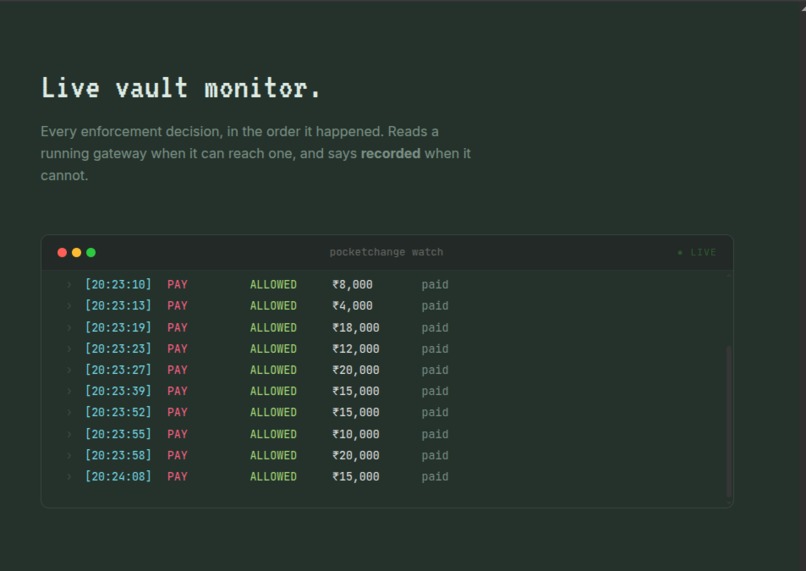Click the ₹10,000 amount
The height and width of the screenshot is (571, 806).
(356, 434)
